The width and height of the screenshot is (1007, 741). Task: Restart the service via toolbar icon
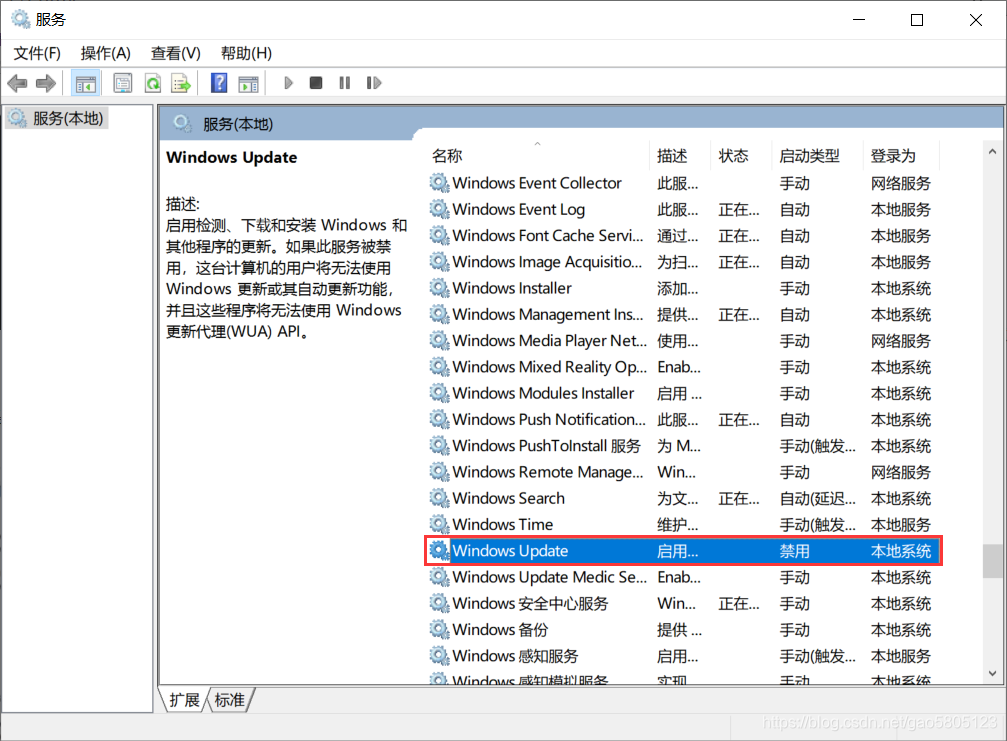pos(373,83)
